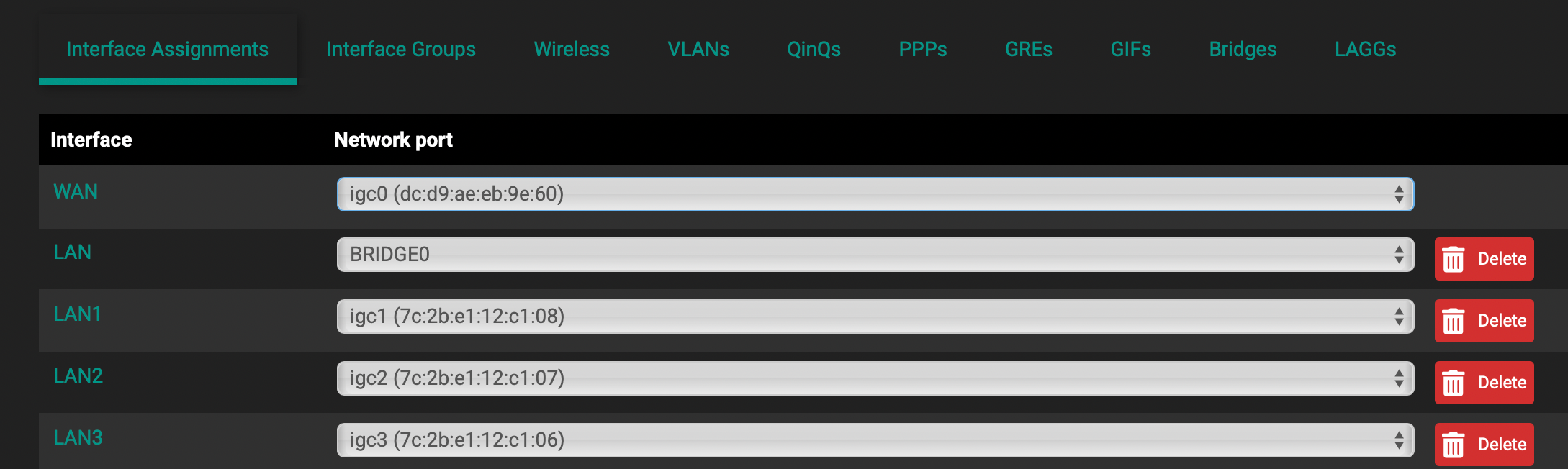1568x469 pixels.
Task: Open the LAGGs tab
Action: [1365, 49]
